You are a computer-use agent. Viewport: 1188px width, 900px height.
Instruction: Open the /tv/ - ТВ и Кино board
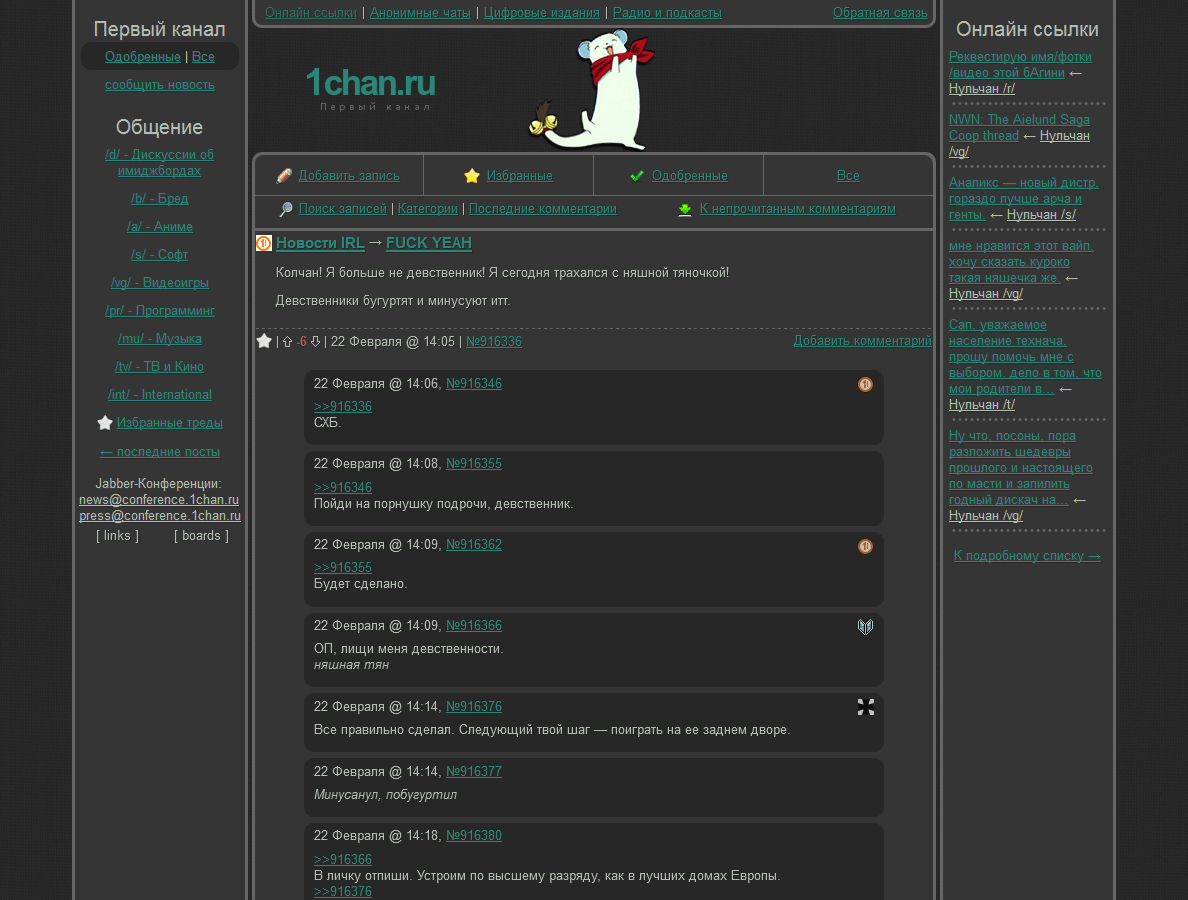(x=159, y=367)
